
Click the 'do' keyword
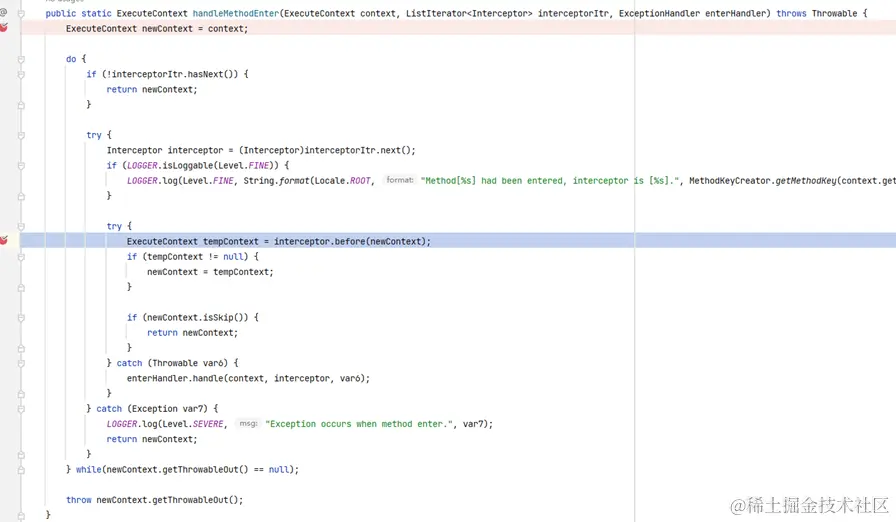(71, 59)
